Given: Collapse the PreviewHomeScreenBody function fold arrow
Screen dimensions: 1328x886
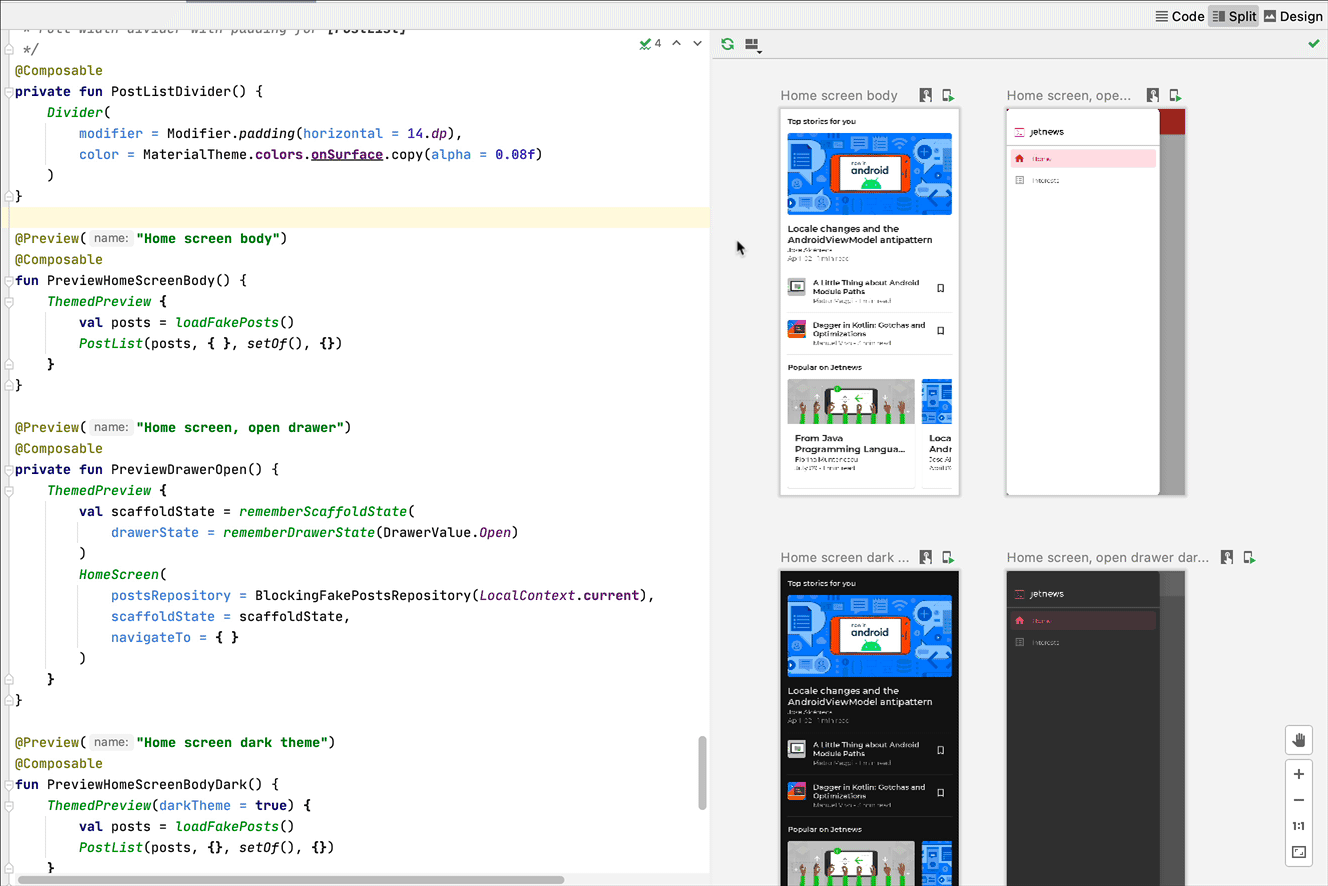Looking at the screenshot, I should coord(8,280).
